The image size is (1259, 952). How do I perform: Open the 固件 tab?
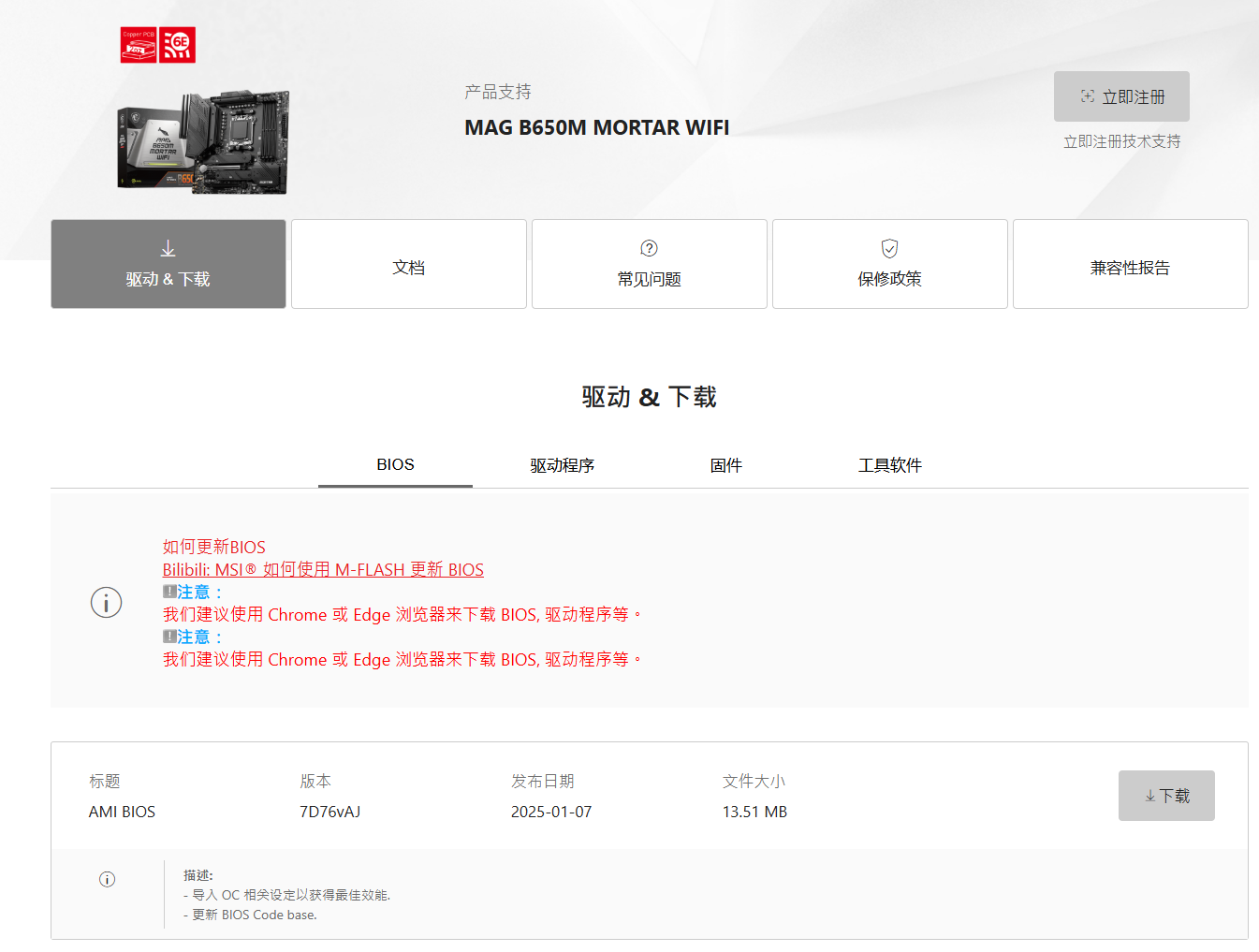pos(725,465)
